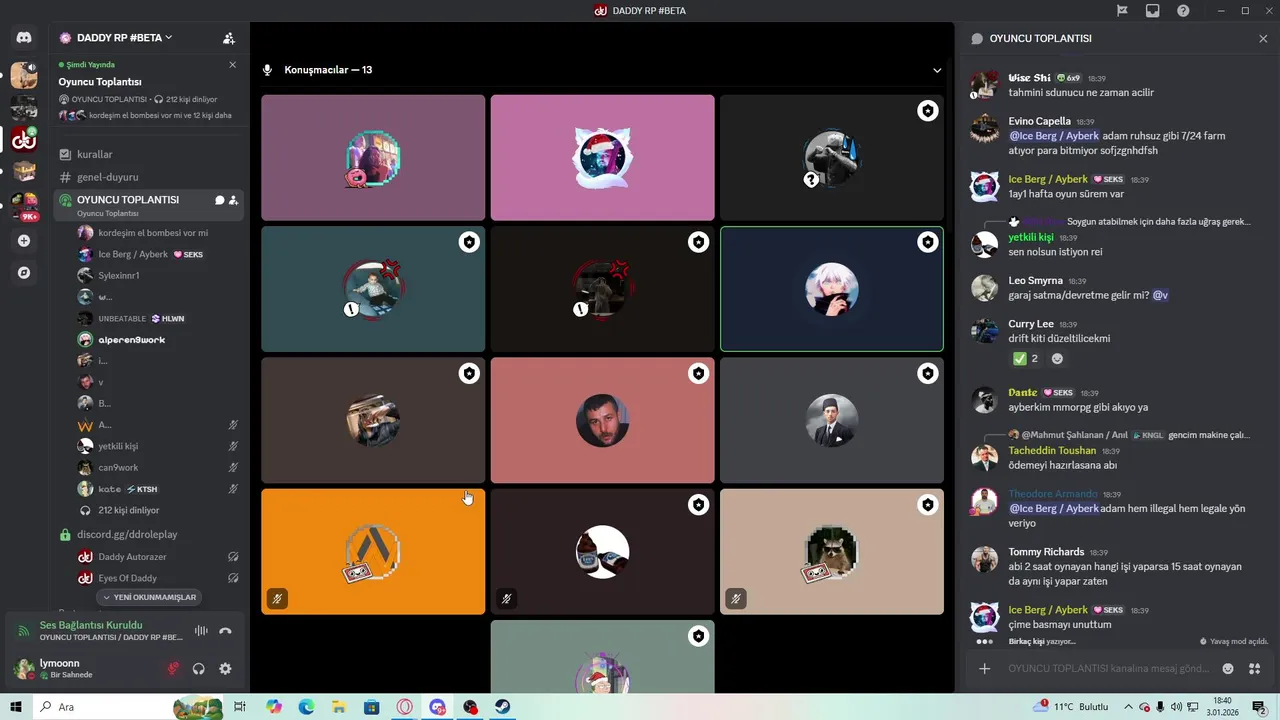This screenshot has height=720, width=1280.
Task: Open Windows notification center icon
Action: tap(1259, 707)
